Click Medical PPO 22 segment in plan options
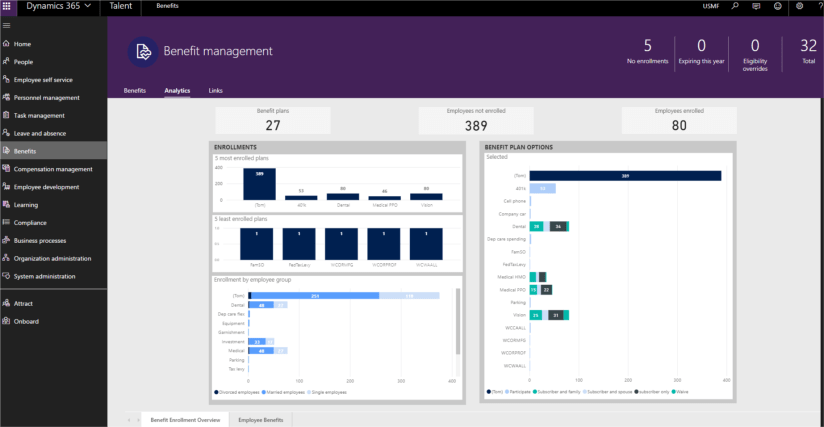 pyautogui.click(x=546, y=290)
